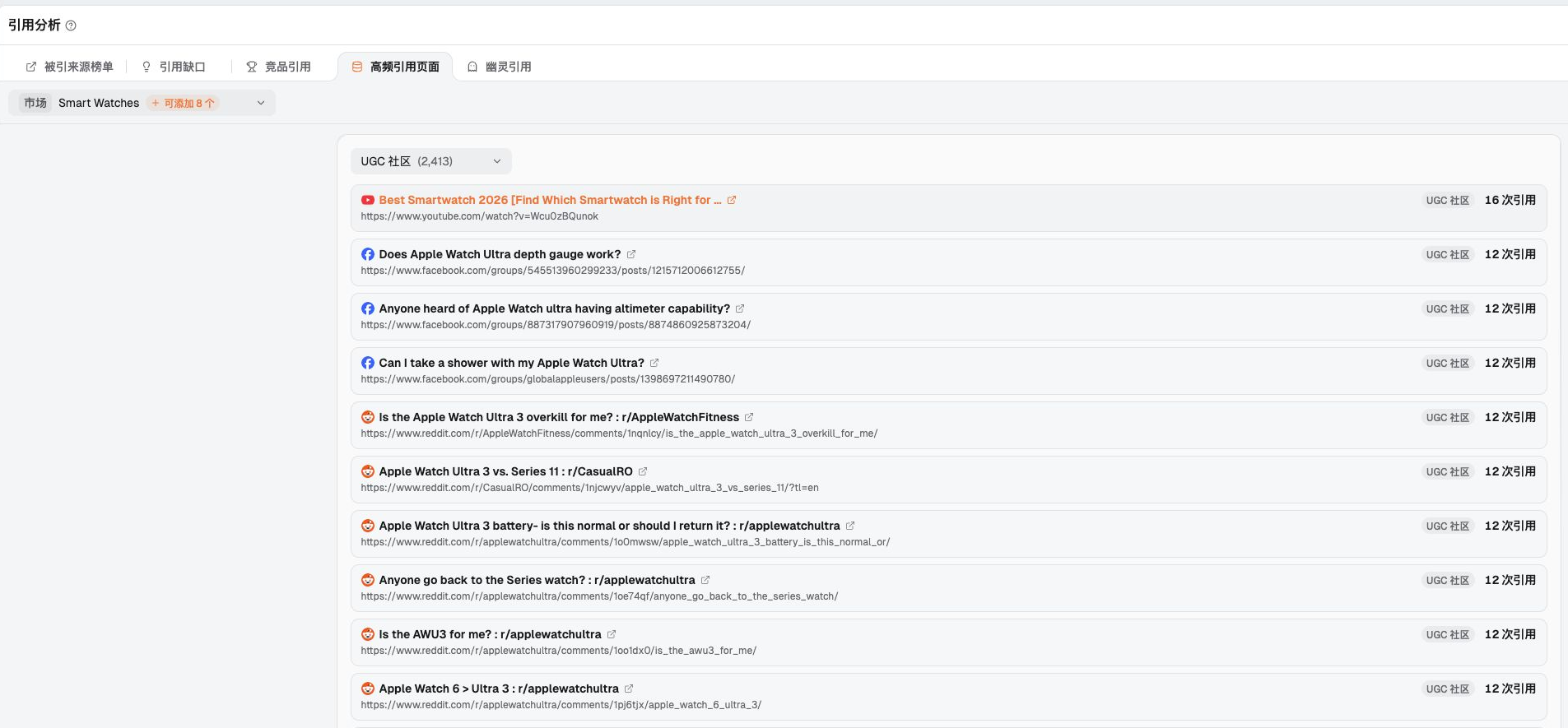Open Best Smartwatch 2026 YouTube link
This screenshot has width=1568, height=728.
click(x=550, y=200)
